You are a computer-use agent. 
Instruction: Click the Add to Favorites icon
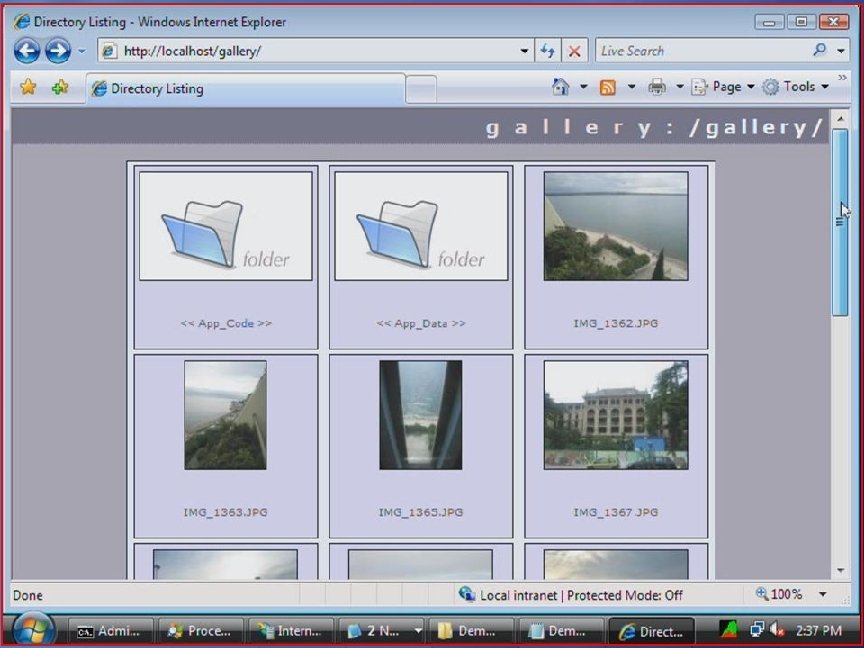point(60,87)
